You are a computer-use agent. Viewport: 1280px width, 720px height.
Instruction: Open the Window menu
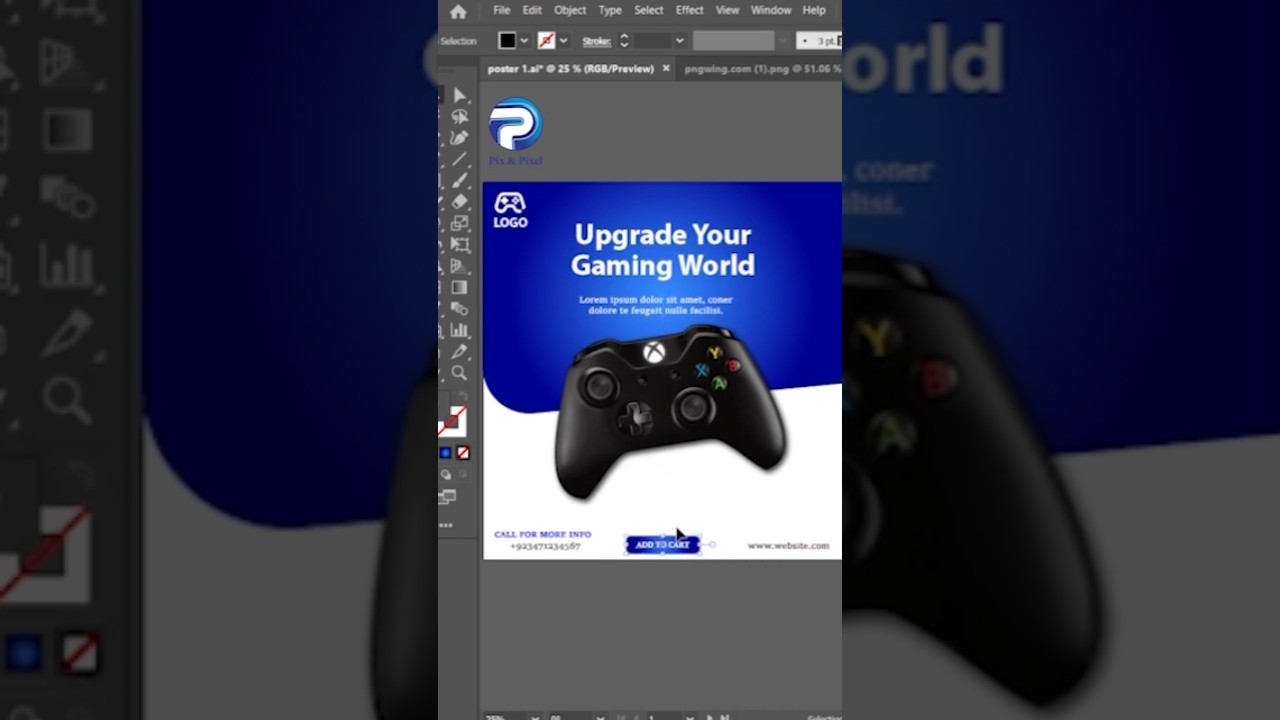pyautogui.click(x=771, y=10)
